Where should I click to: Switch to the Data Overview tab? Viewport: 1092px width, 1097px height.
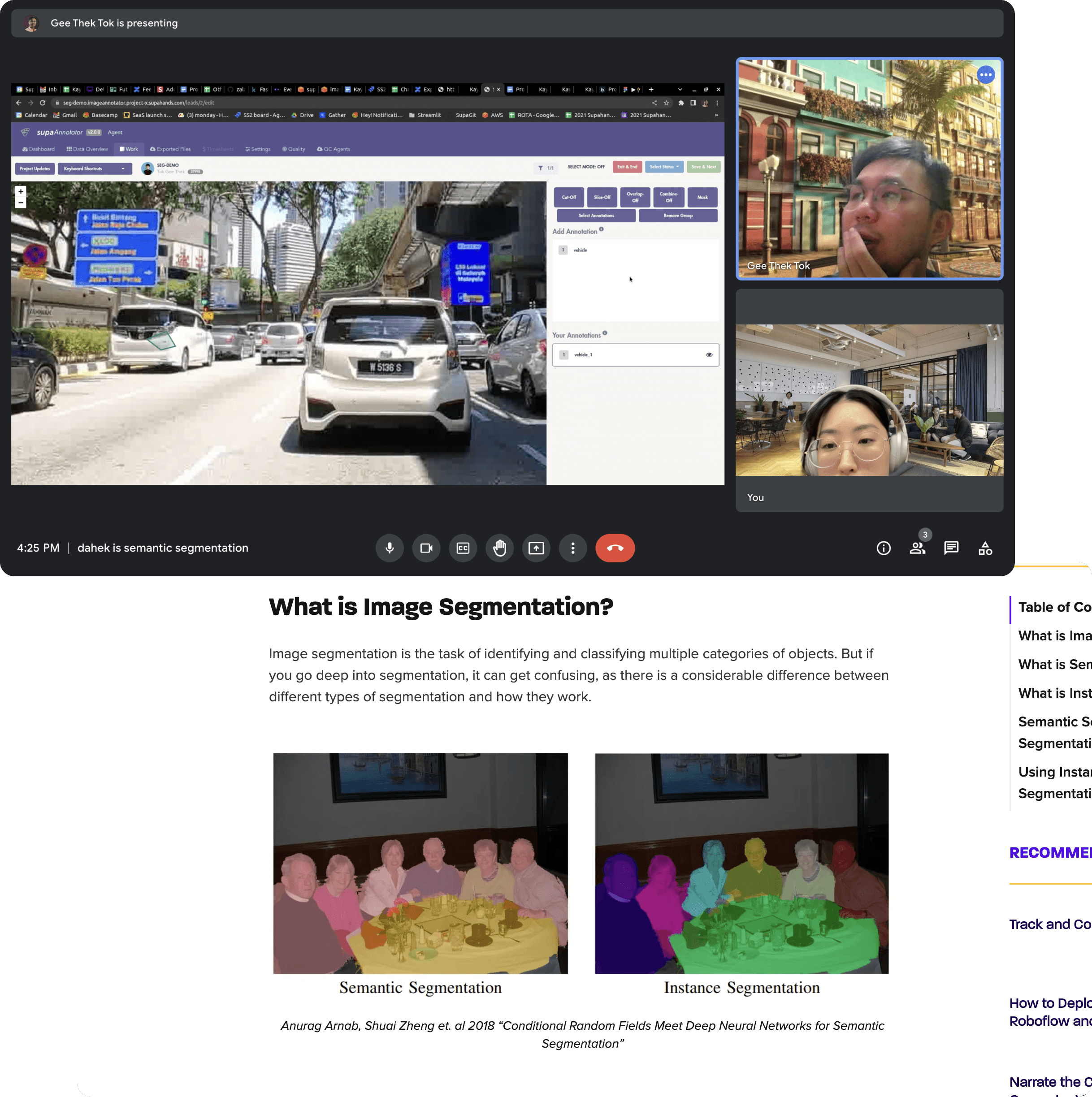[87, 149]
